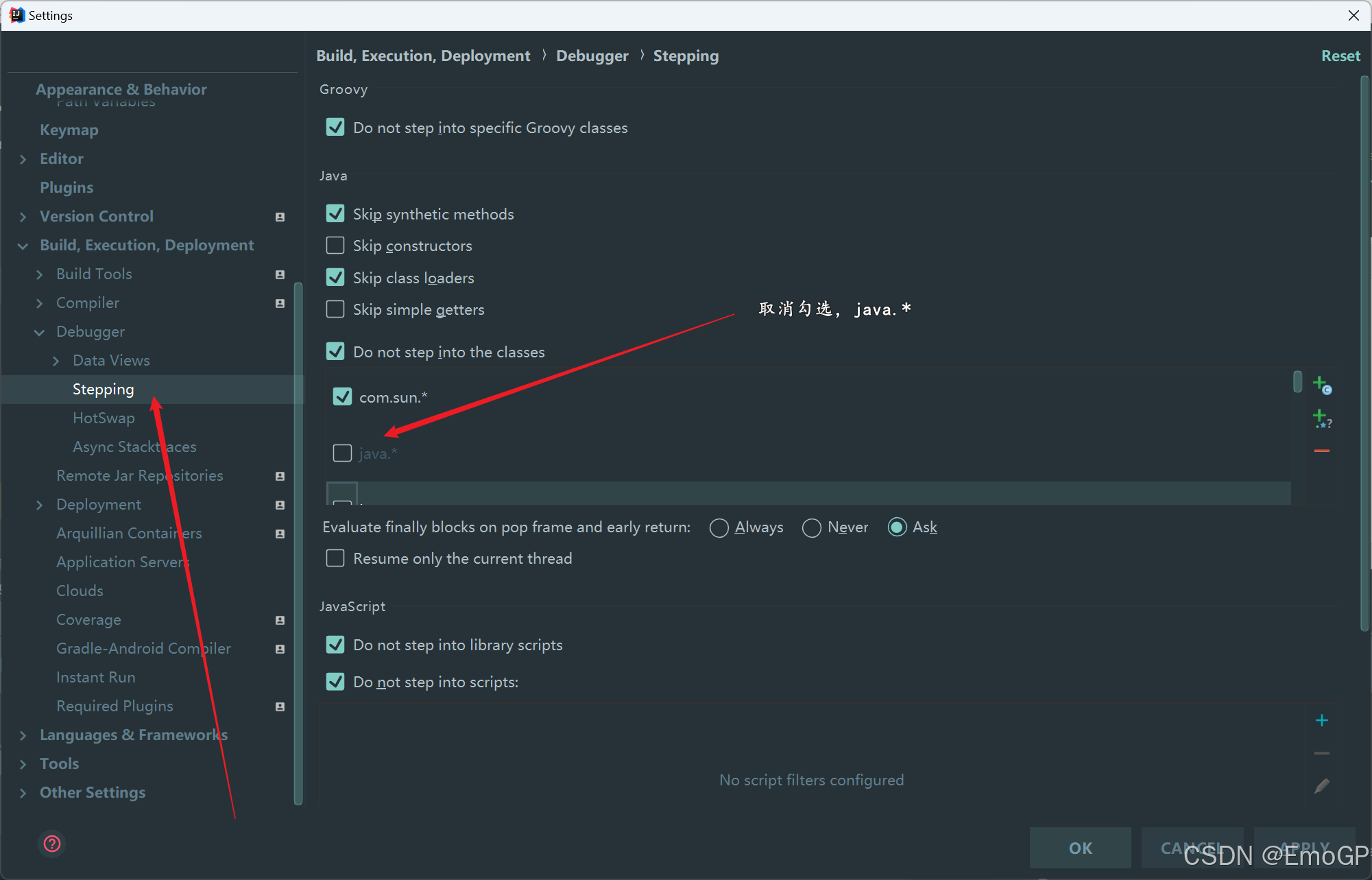Toggle Resume only the current thread
This screenshot has height=880, width=1372.
tap(335, 558)
